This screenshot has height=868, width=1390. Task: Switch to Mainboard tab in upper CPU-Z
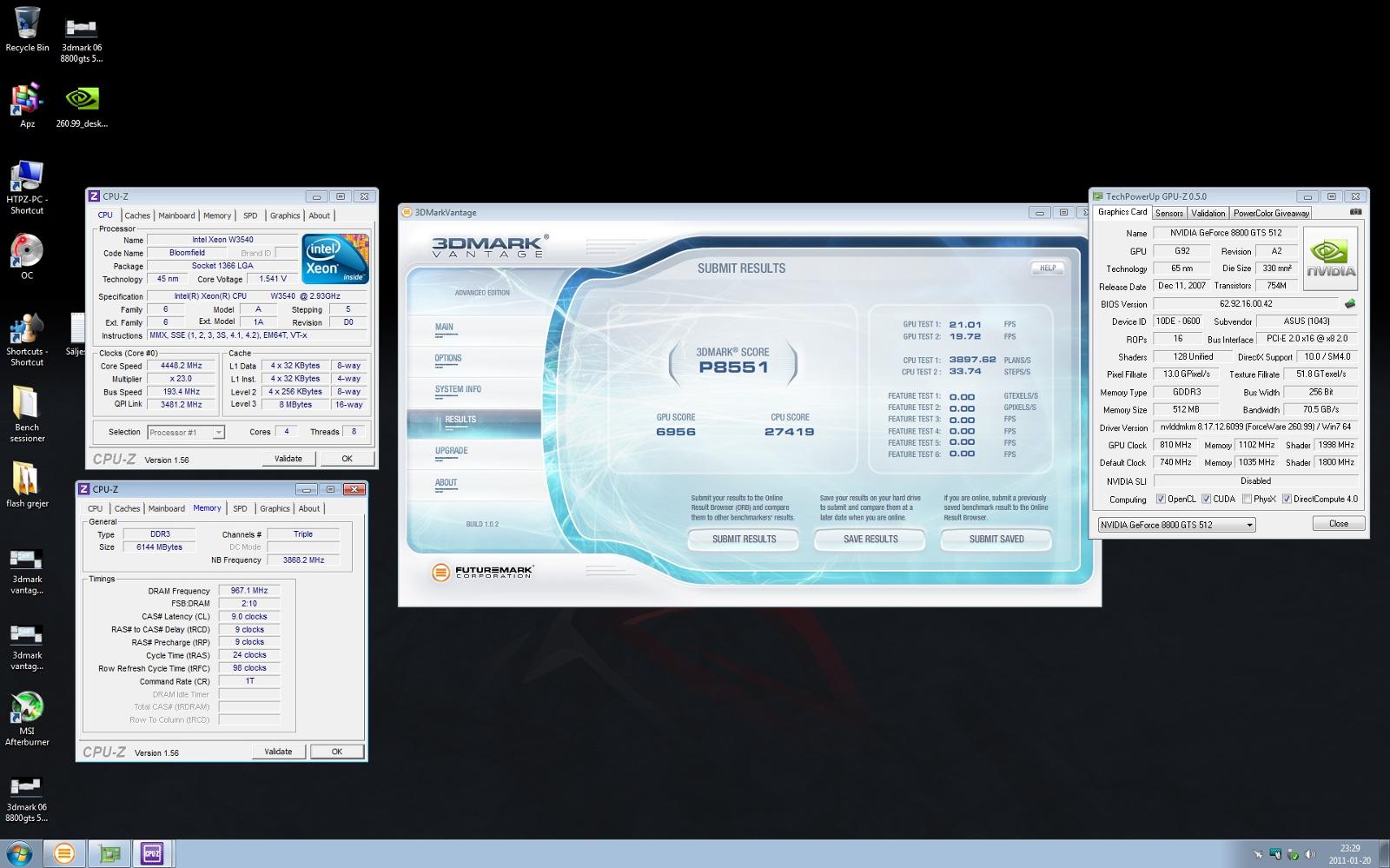(176, 215)
